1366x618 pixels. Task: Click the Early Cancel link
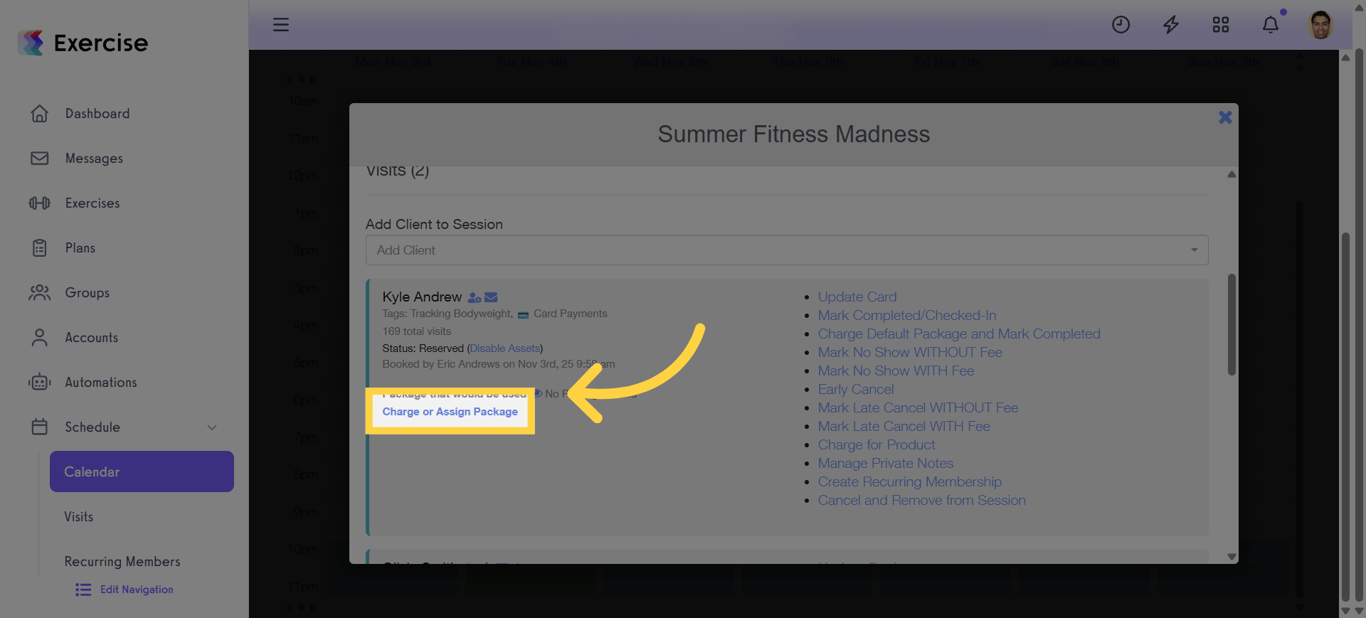pyautogui.click(x=856, y=389)
